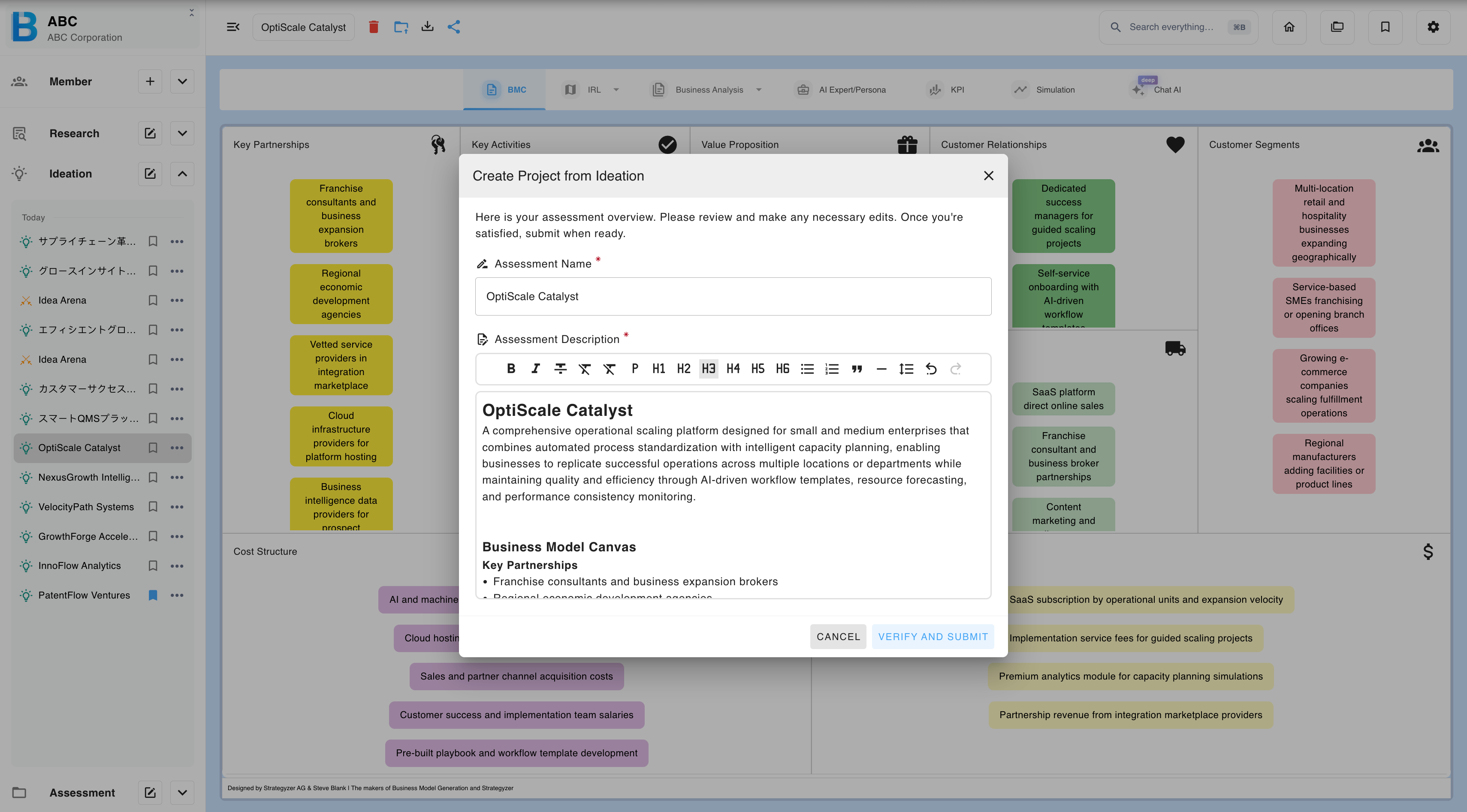This screenshot has width=1467, height=812.
Task: Set paragraph style with P button
Action: [634, 369]
